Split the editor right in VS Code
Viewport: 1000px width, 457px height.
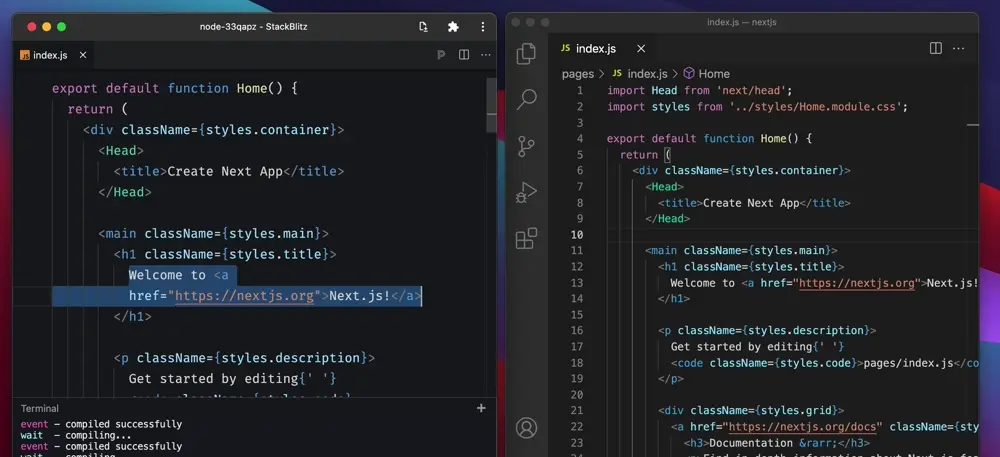[x=936, y=48]
